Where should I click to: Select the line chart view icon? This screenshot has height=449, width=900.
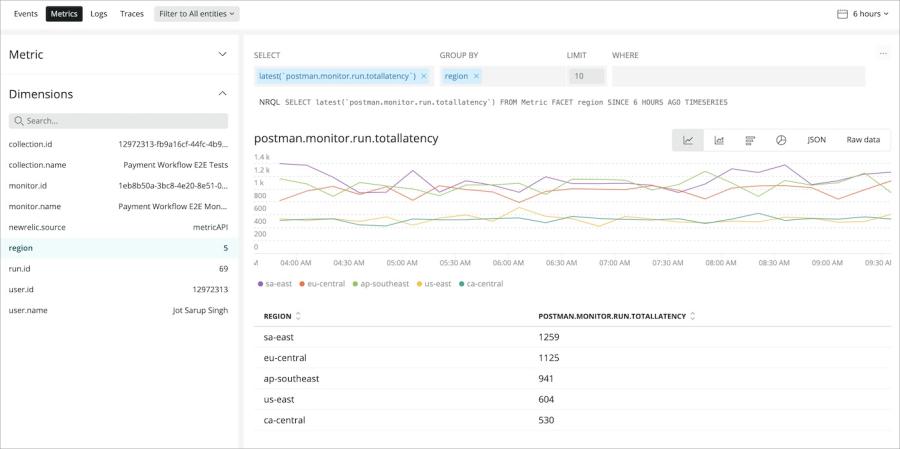688,140
